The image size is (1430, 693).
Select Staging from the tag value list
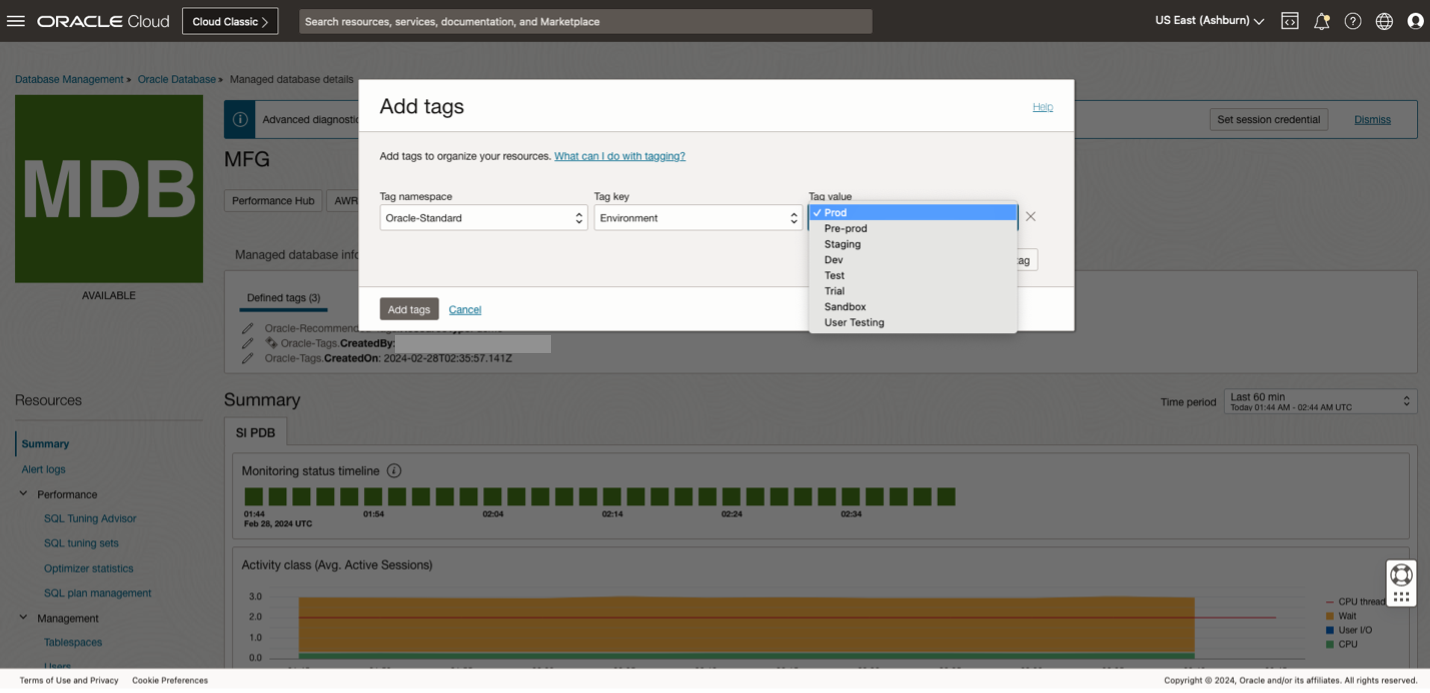click(x=842, y=244)
